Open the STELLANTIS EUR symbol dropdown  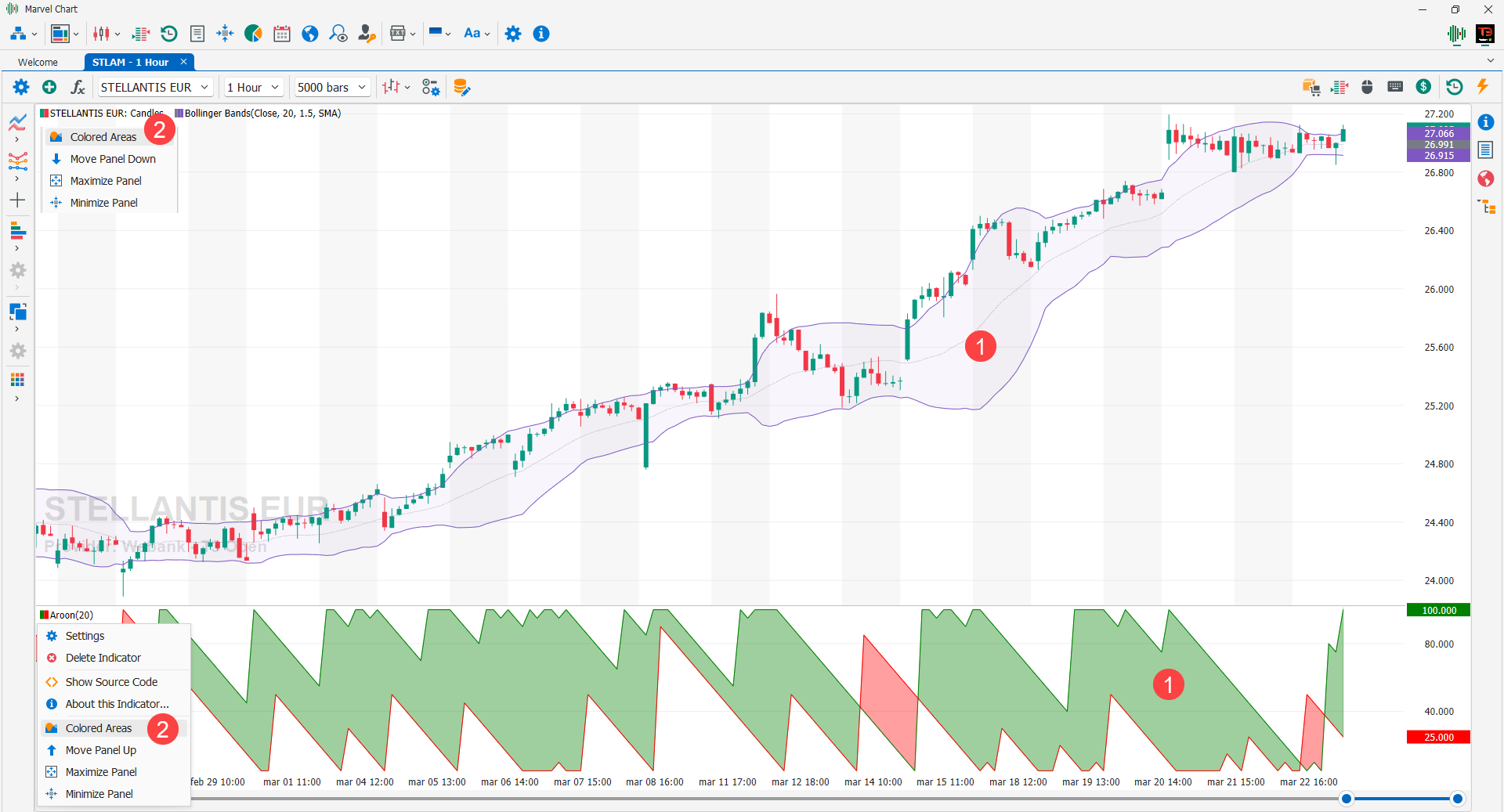(154, 87)
